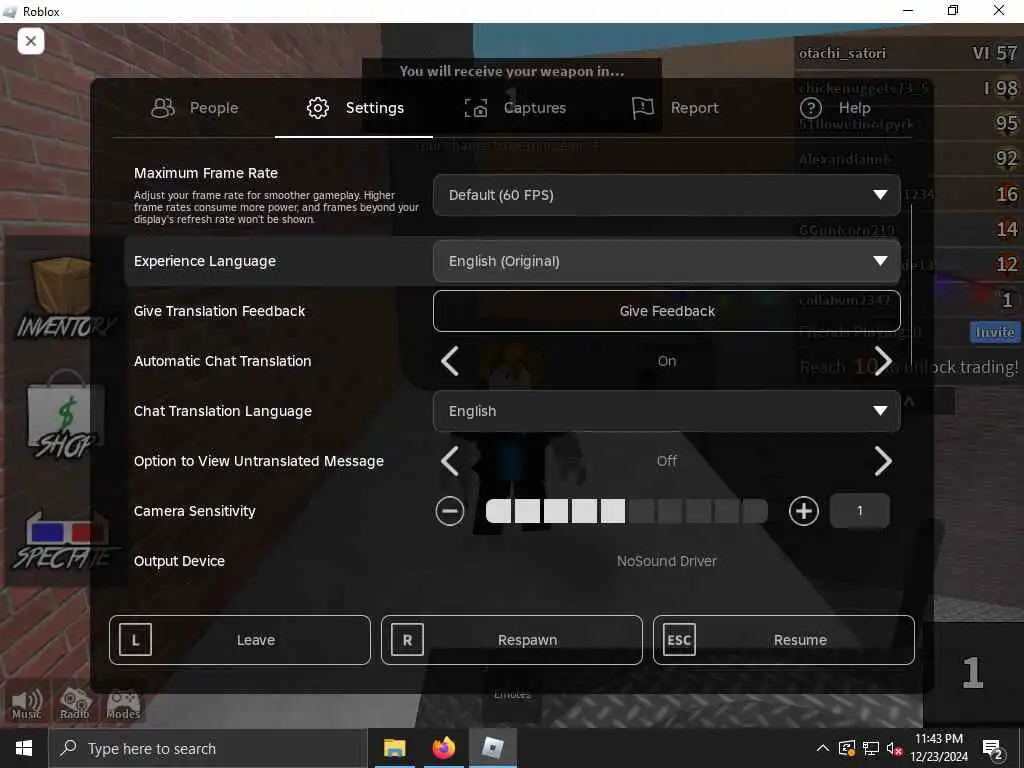Screen dimensions: 1024x768
Task: Click the Windows Start button
Action: [x=24, y=748]
